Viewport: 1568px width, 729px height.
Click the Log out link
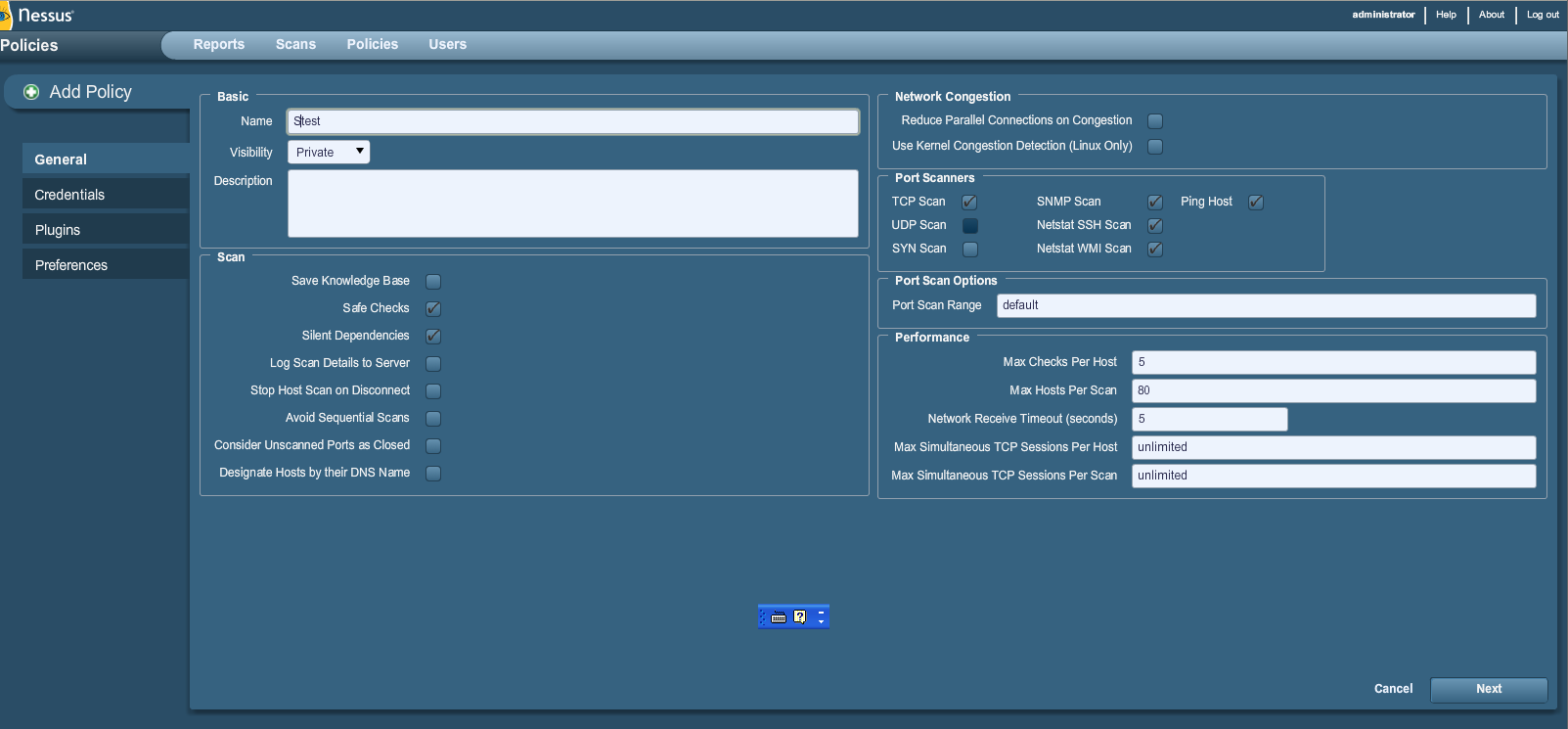click(1543, 15)
